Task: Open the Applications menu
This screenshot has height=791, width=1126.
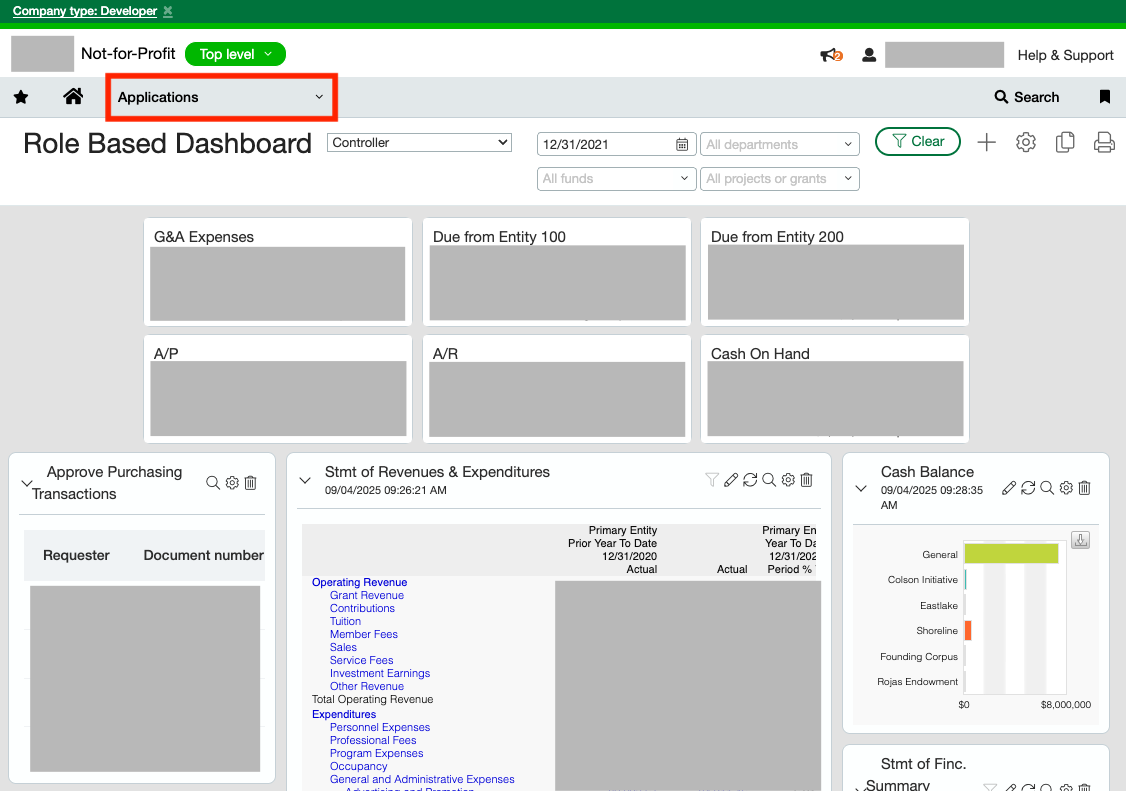Action: (221, 97)
